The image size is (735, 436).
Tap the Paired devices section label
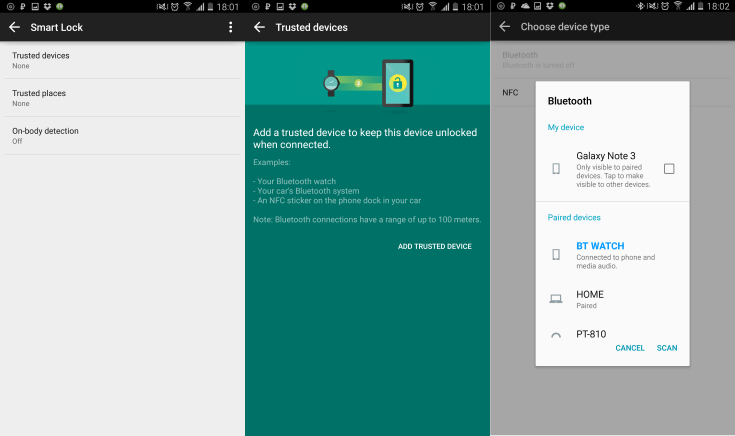(x=574, y=218)
